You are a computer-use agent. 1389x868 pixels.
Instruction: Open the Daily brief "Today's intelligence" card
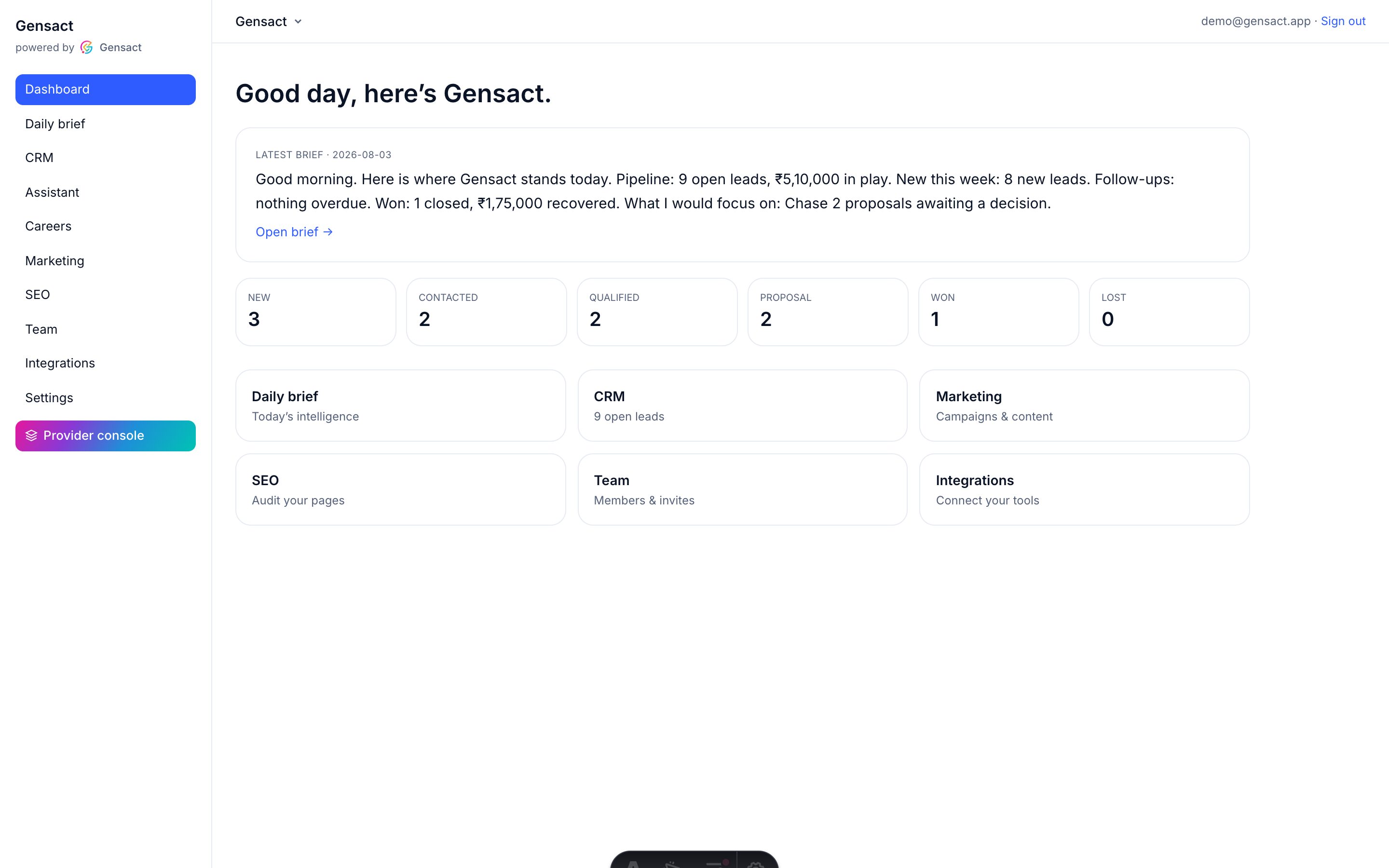pyautogui.click(x=401, y=405)
